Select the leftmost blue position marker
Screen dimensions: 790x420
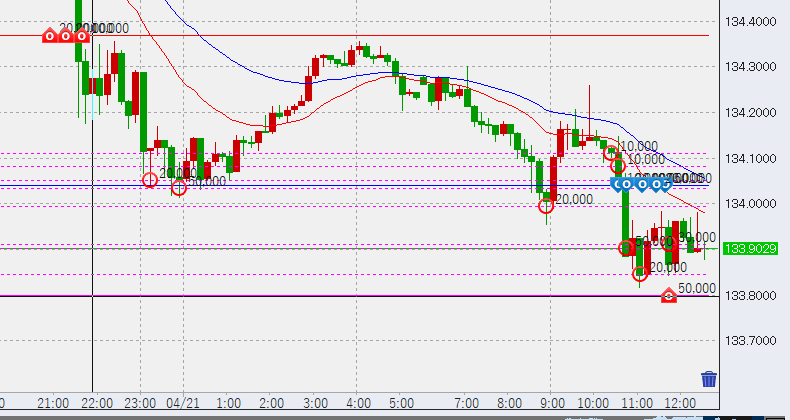(x=620, y=184)
